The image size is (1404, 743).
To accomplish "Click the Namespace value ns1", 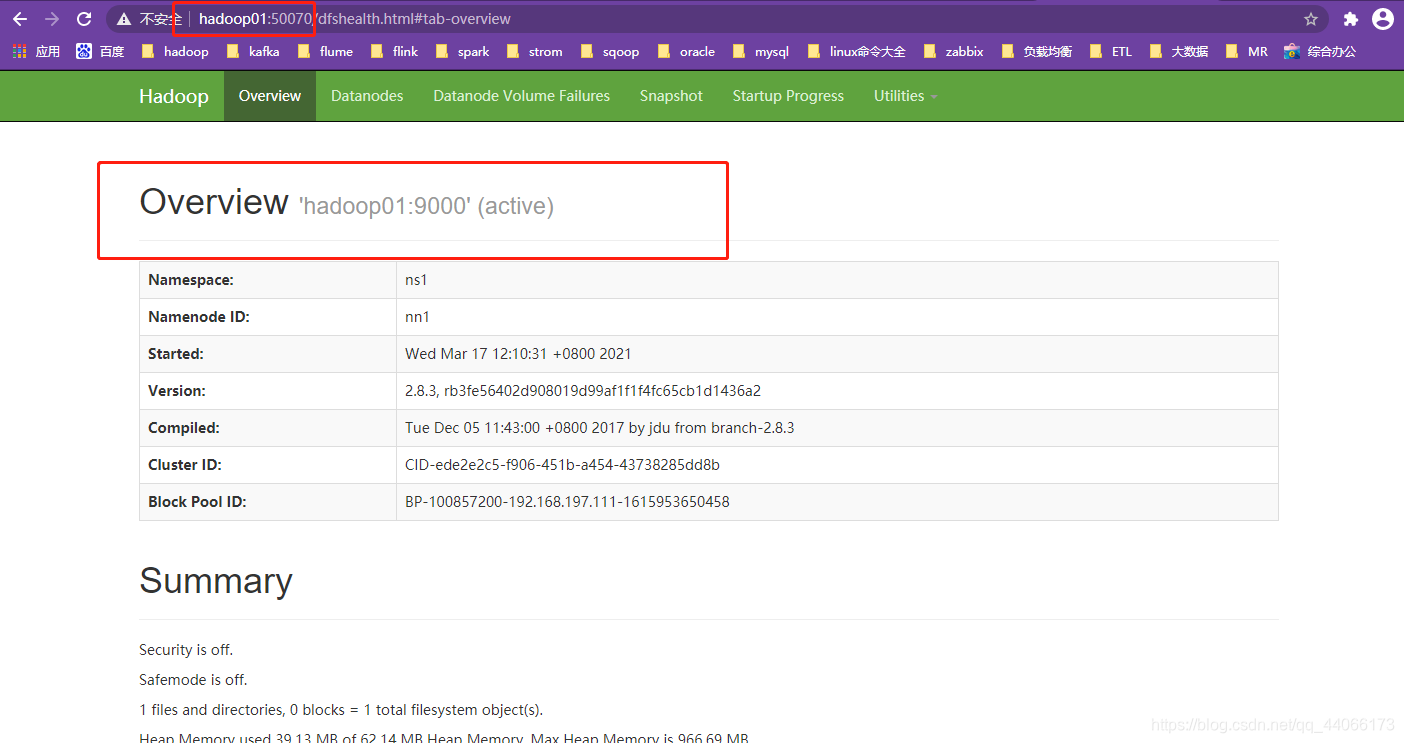I will 416,280.
